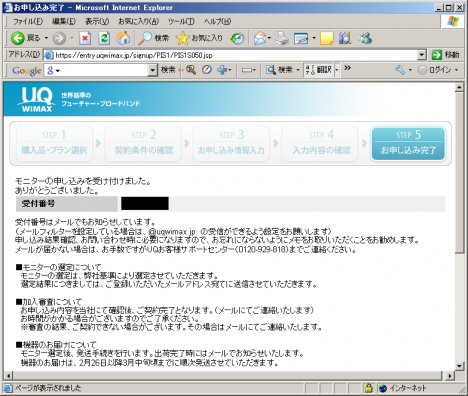Screen dimensions: 468x396
Task: Launch the Messenger people icon
Action: (x=366, y=38)
